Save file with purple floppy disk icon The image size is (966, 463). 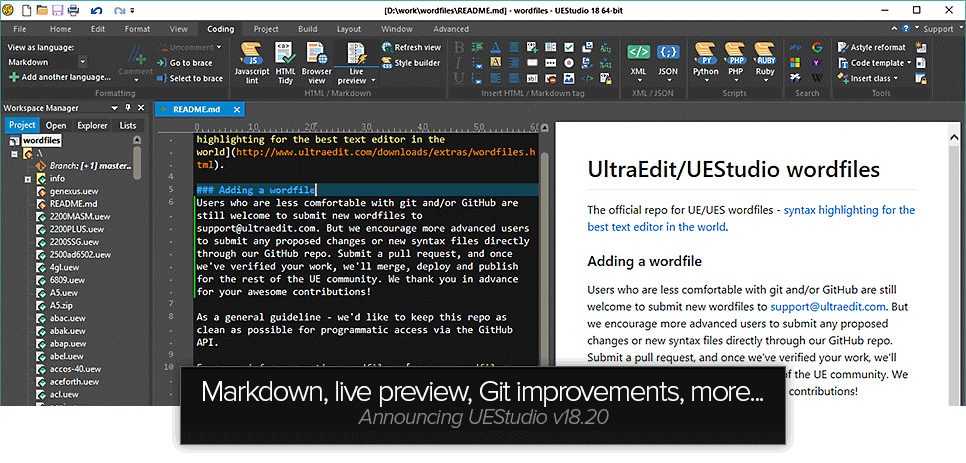(57, 10)
